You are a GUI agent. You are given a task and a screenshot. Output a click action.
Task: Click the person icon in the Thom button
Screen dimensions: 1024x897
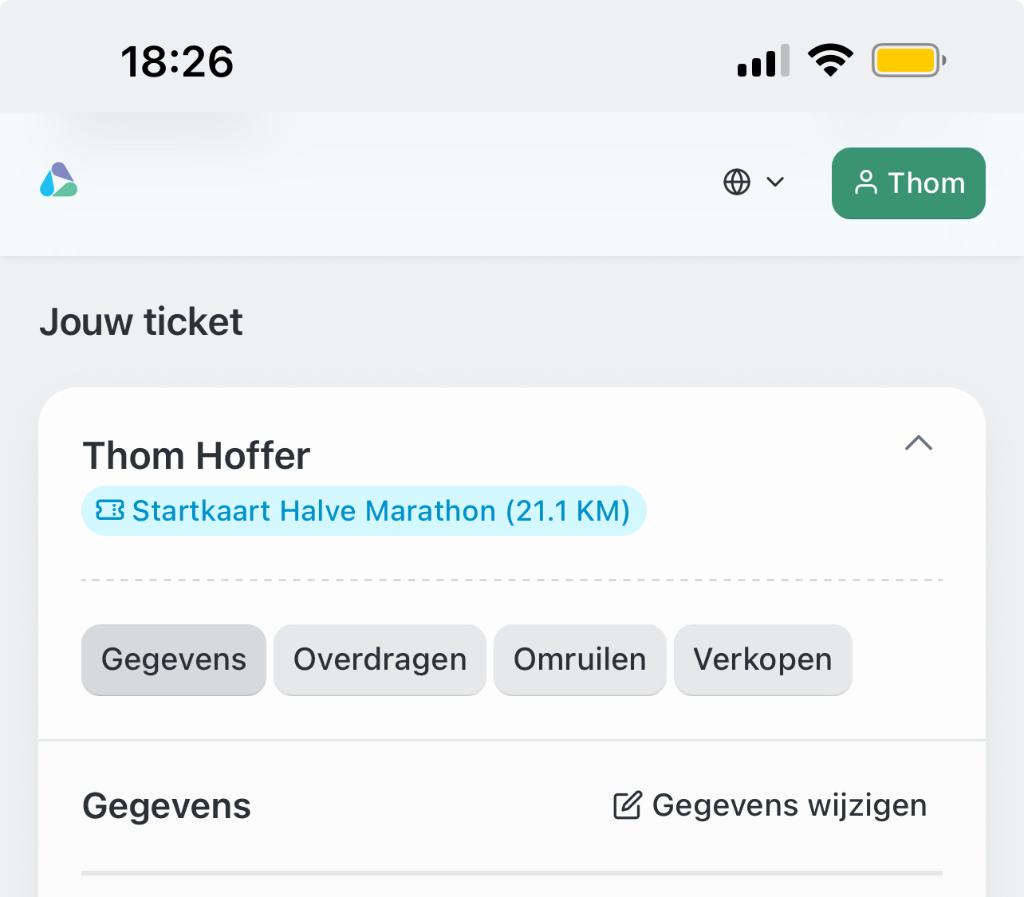click(x=866, y=183)
